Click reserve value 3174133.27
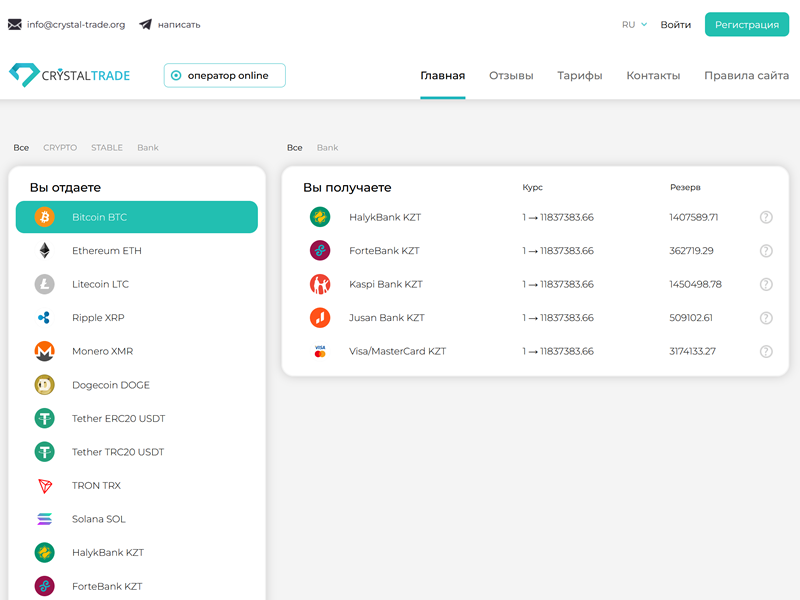The image size is (800, 600). pyautogui.click(x=692, y=352)
